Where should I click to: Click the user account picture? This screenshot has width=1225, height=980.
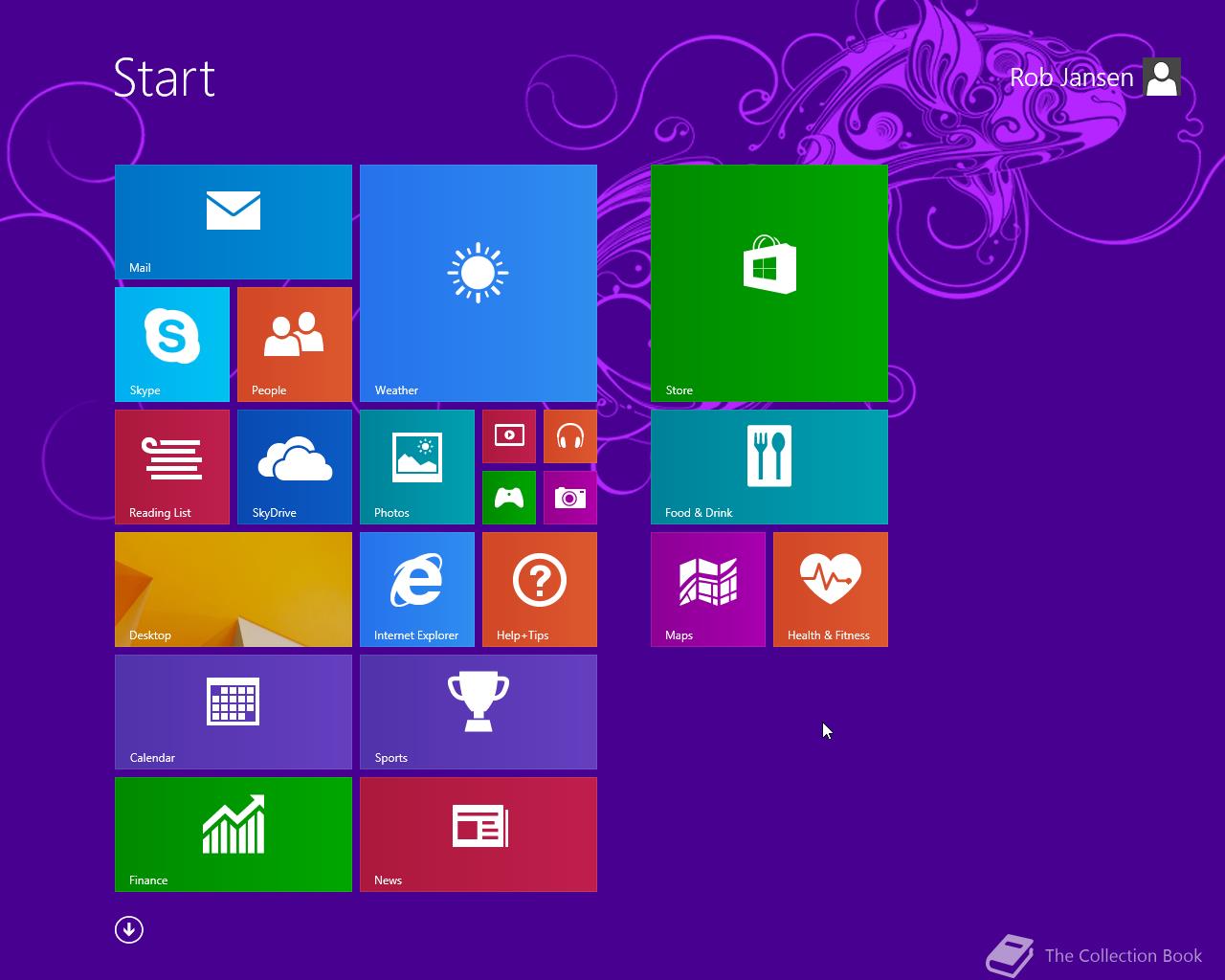click(1162, 77)
